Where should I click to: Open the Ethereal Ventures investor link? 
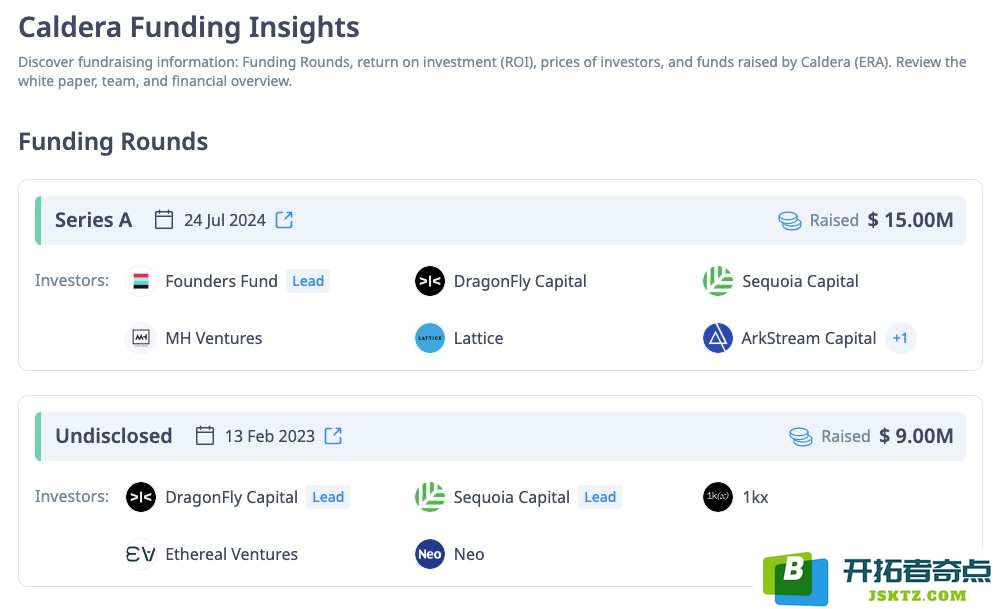click(x=232, y=554)
